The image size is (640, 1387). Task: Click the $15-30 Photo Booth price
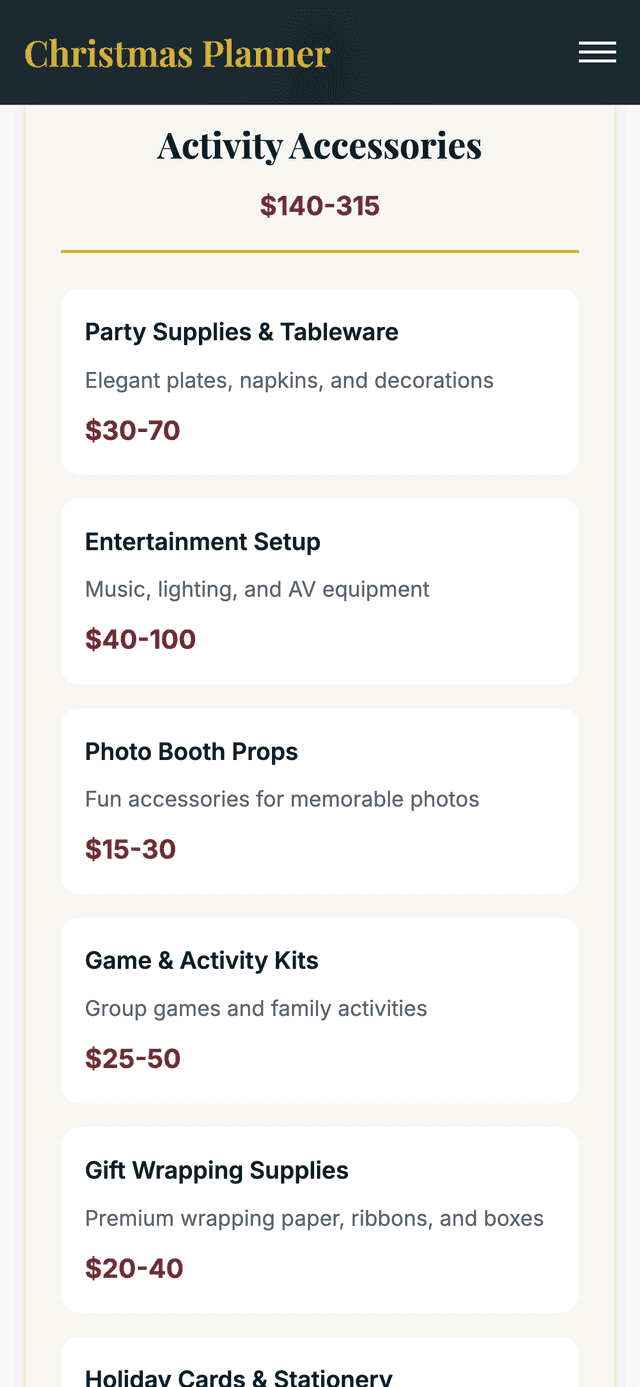tap(129, 848)
